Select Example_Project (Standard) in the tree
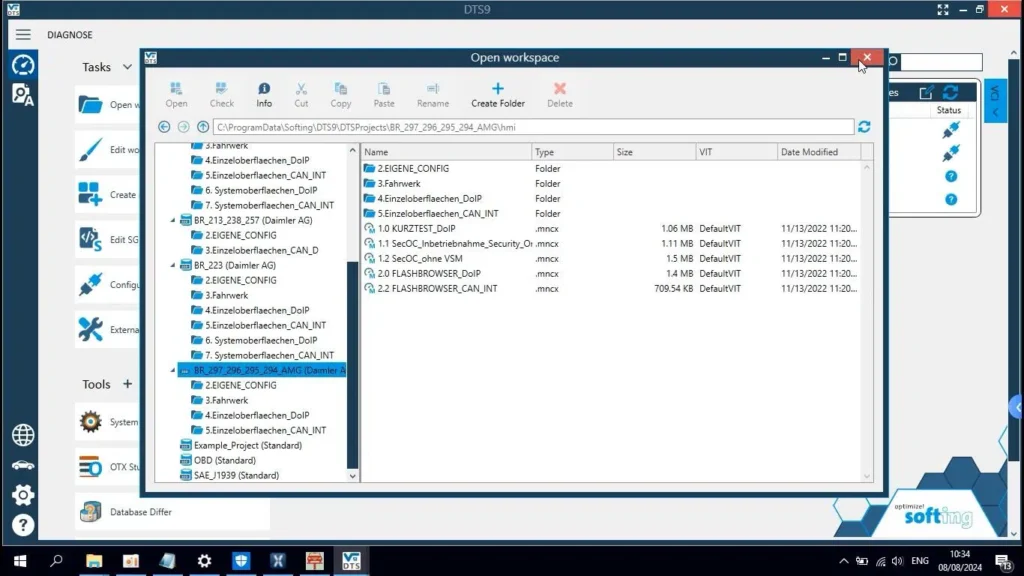Image resolution: width=1024 pixels, height=576 pixels. (247, 445)
